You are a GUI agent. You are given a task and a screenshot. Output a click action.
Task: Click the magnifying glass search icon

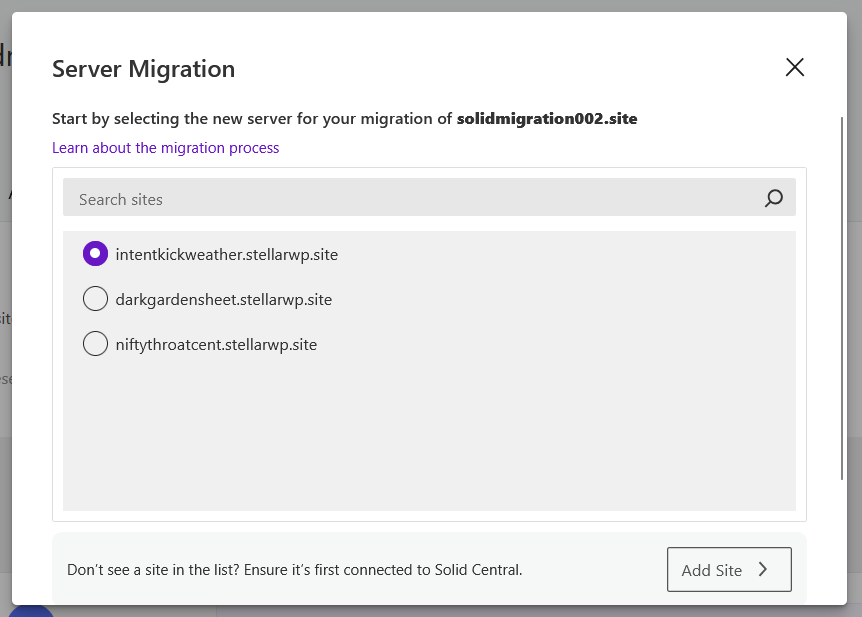(x=773, y=199)
